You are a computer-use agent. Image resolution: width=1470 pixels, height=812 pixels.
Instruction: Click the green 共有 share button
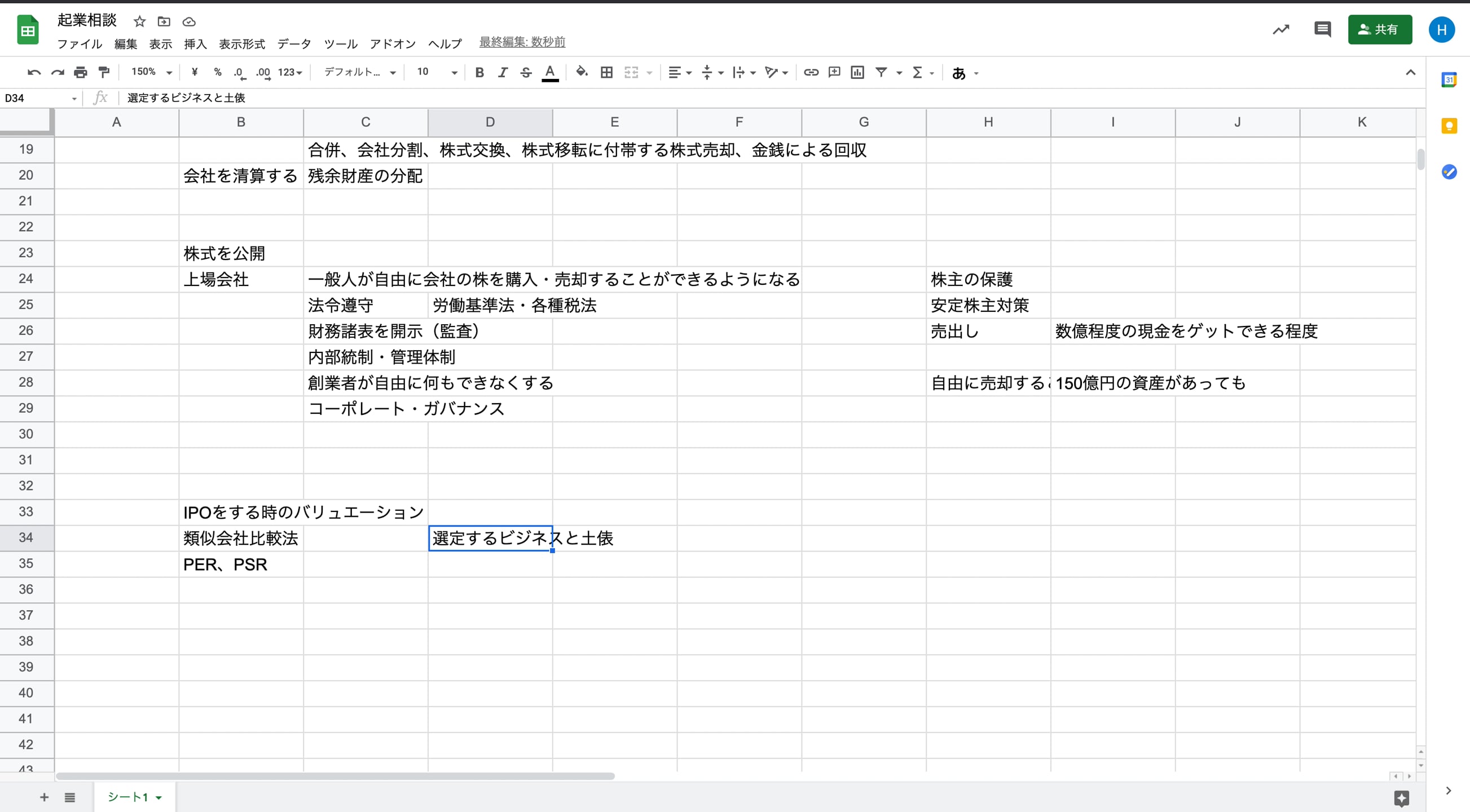coord(1379,30)
